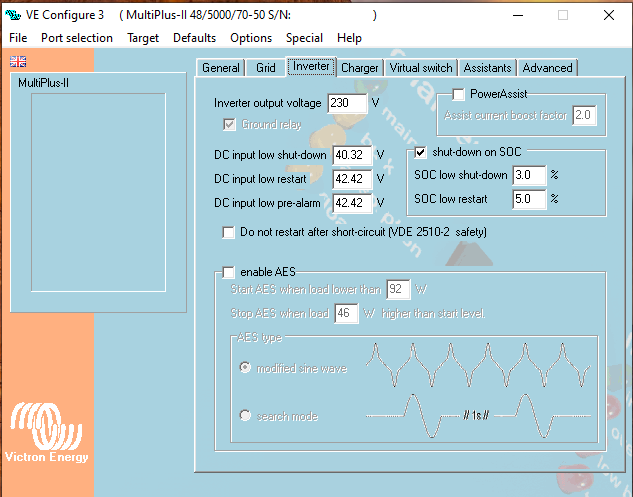
Task: Click the Inverter output voltage field
Action: click(x=347, y=103)
